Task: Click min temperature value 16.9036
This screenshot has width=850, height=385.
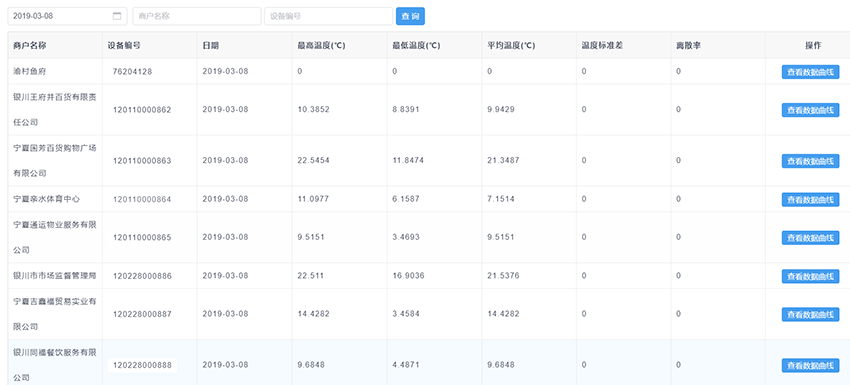Action: click(408, 276)
